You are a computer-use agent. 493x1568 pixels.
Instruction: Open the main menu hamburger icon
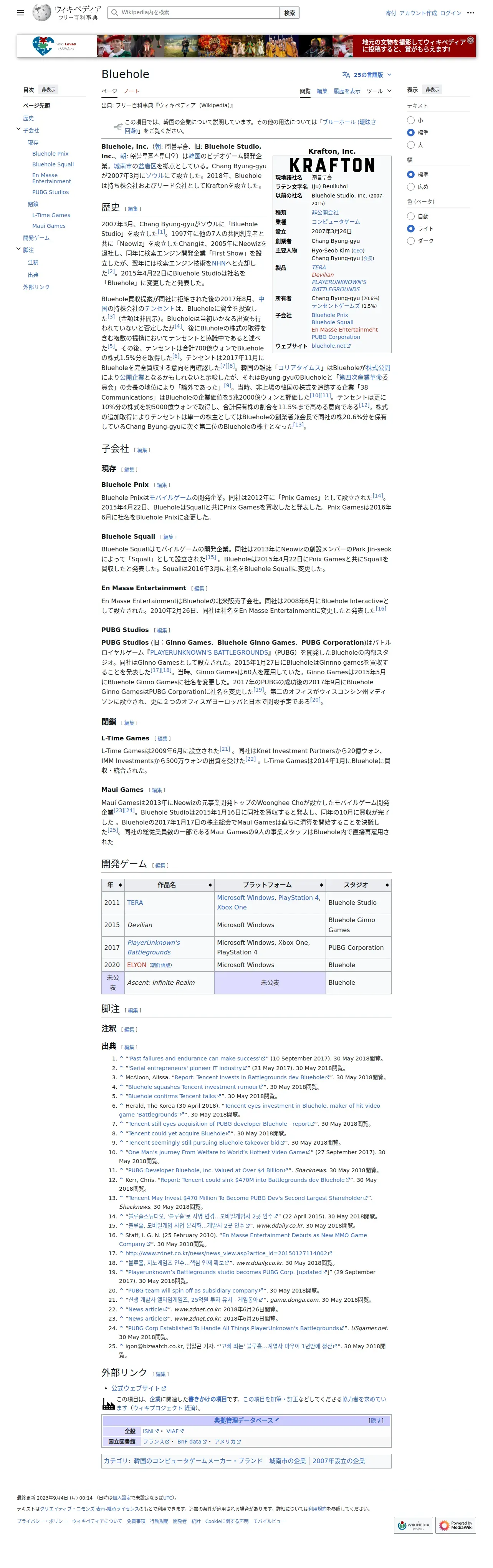21,12
